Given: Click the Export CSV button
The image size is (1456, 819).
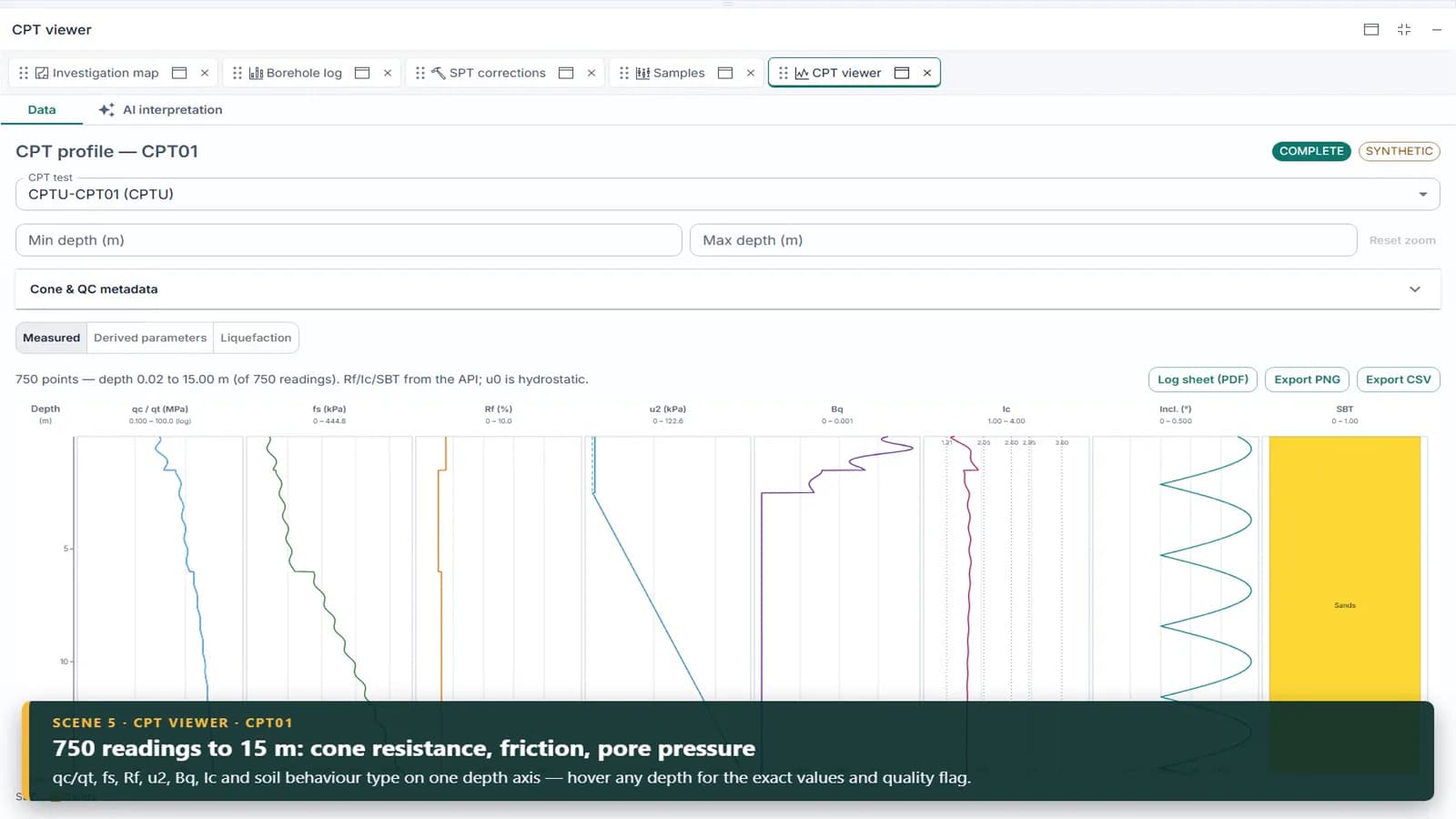Looking at the screenshot, I should [x=1398, y=379].
